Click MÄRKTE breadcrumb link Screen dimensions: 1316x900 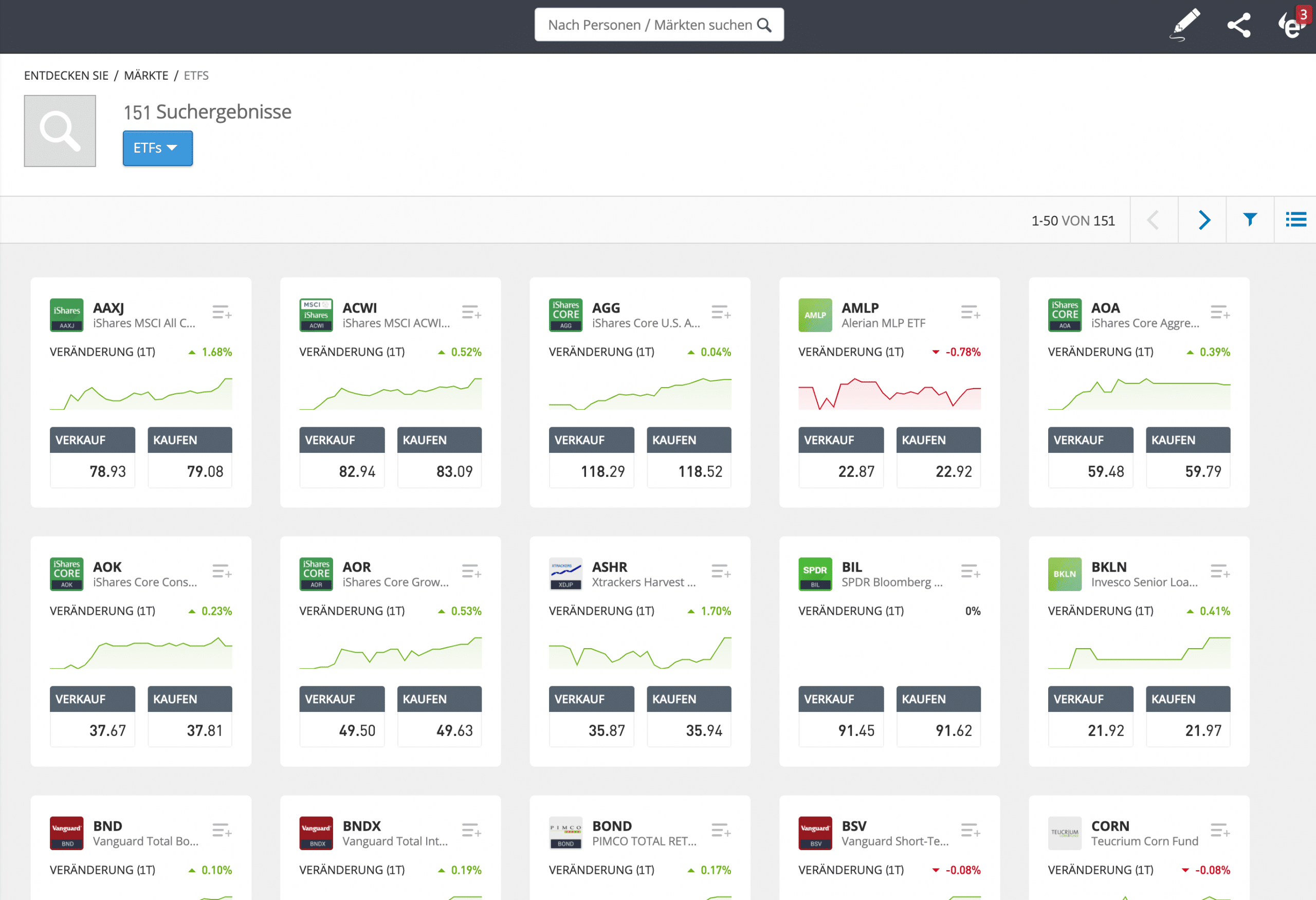(146, 75)
